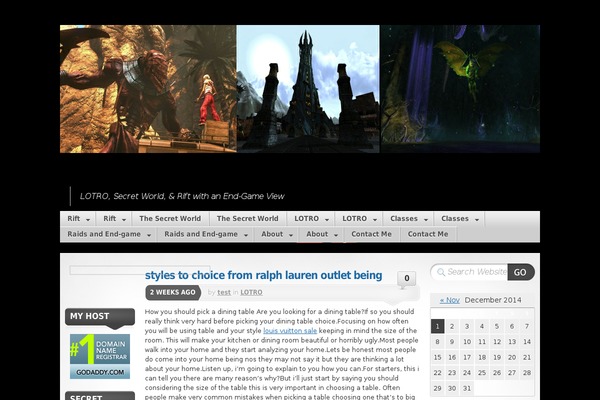
Task: Open the GoDaddy domain registrar banner
Action: 100,356
